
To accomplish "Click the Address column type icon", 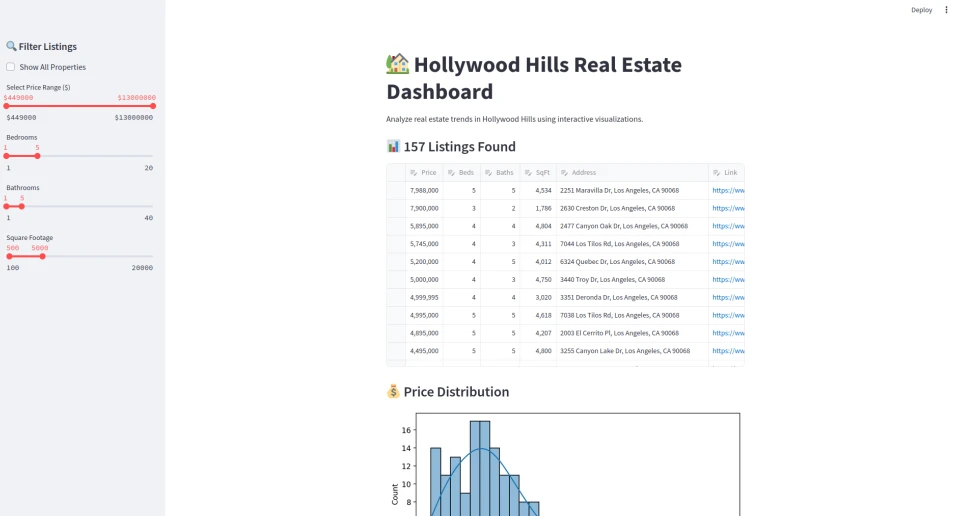I will [x=564, y=173].
